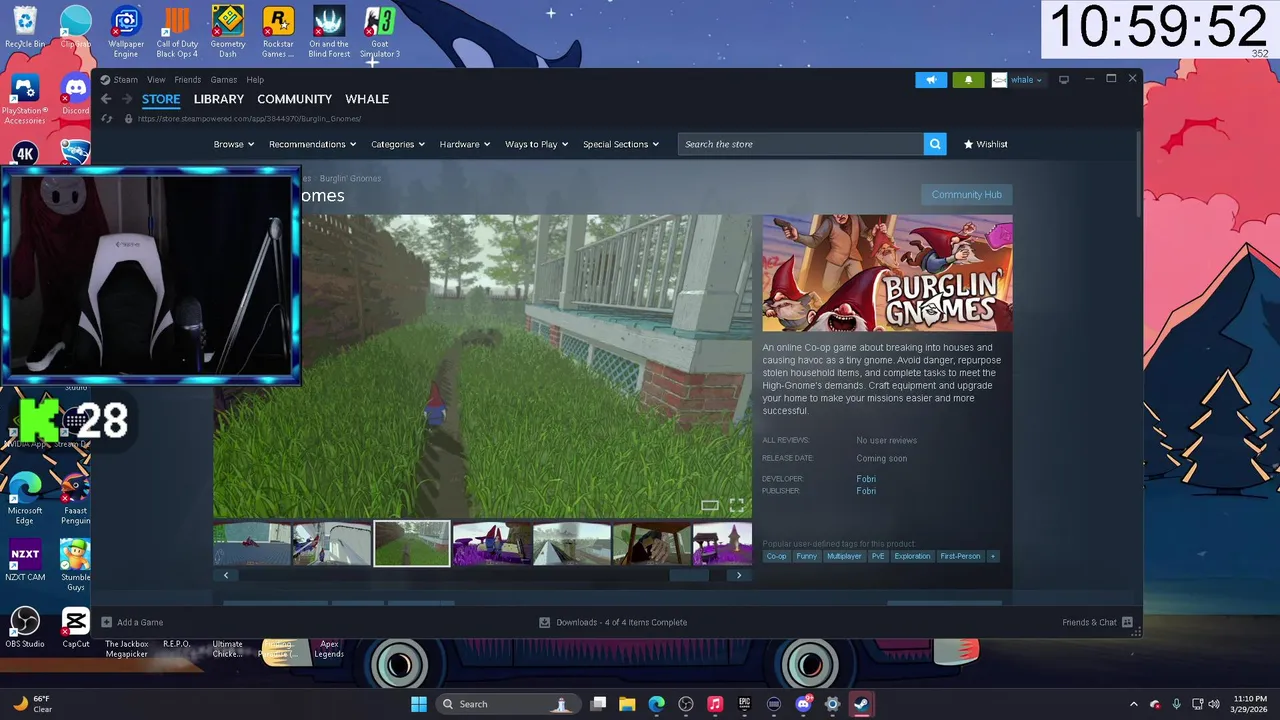Screen dimensions: 1280x720
Task: Open the Categories dropdown
Action: [398, 144]
